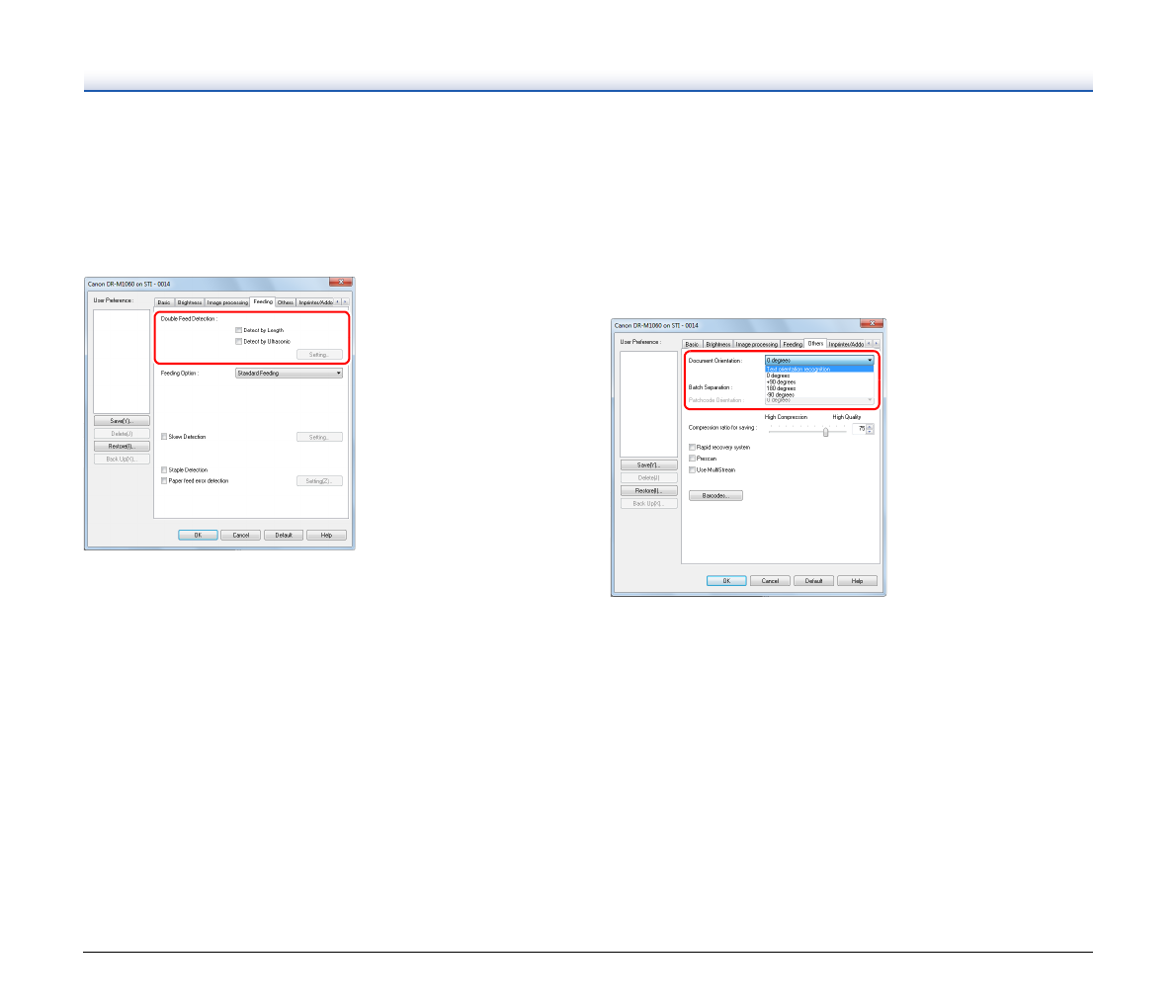Pick 180 degrees in orientation list
The width and height of the screenshot is (1176, 1008).
click(x=781, y=388)
